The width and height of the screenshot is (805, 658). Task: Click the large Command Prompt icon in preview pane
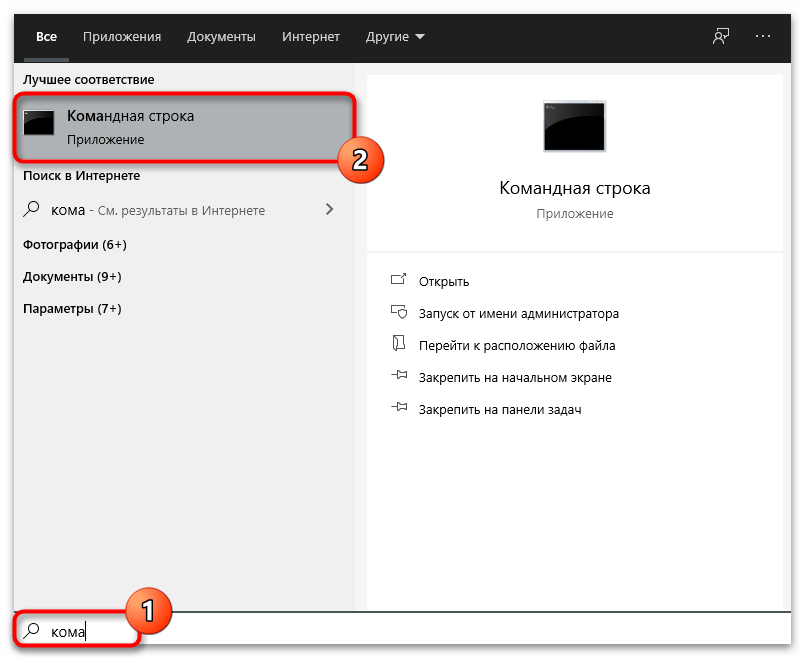tap(573, 127)
